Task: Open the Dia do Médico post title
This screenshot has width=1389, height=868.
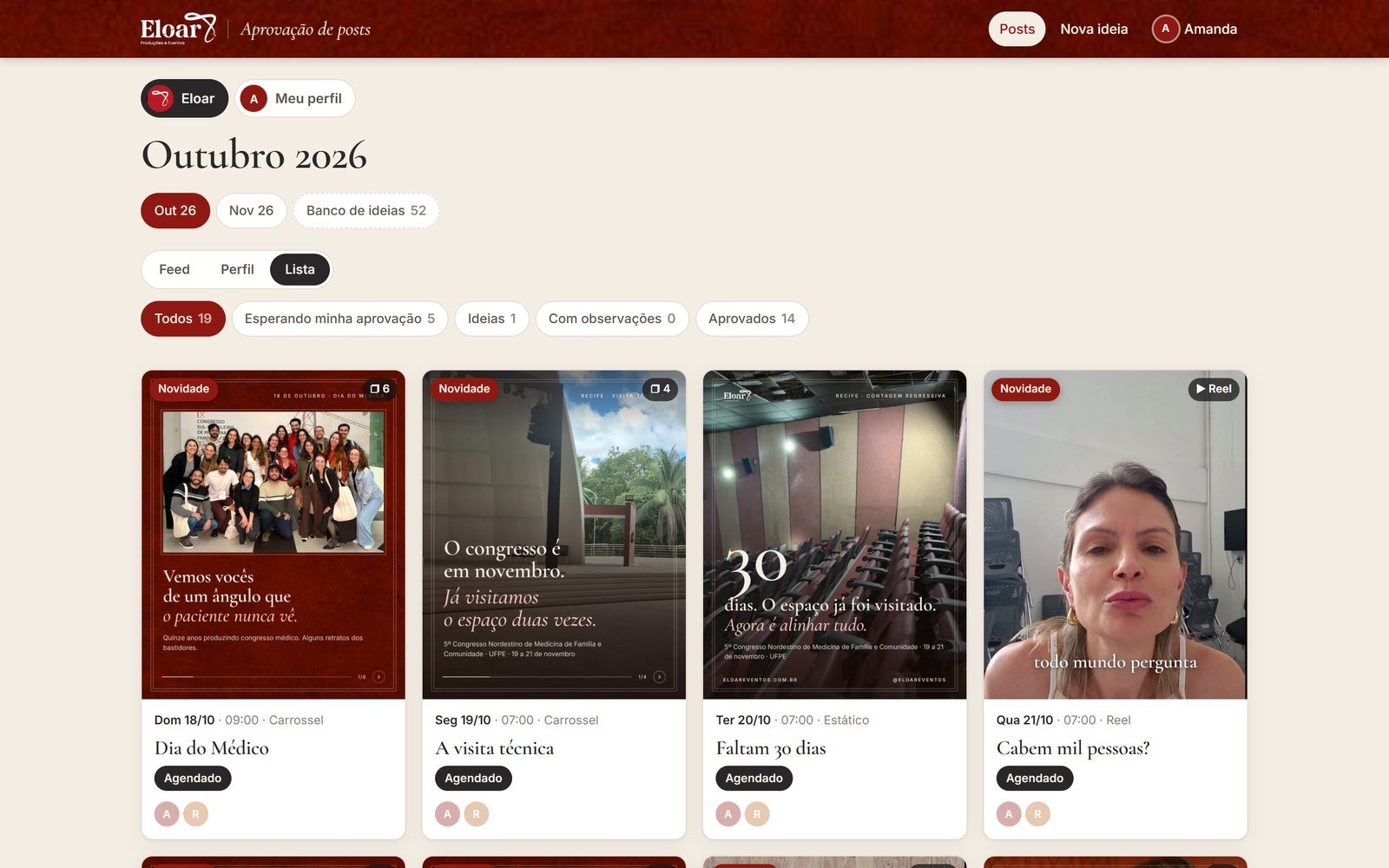Action: point(212,748)
